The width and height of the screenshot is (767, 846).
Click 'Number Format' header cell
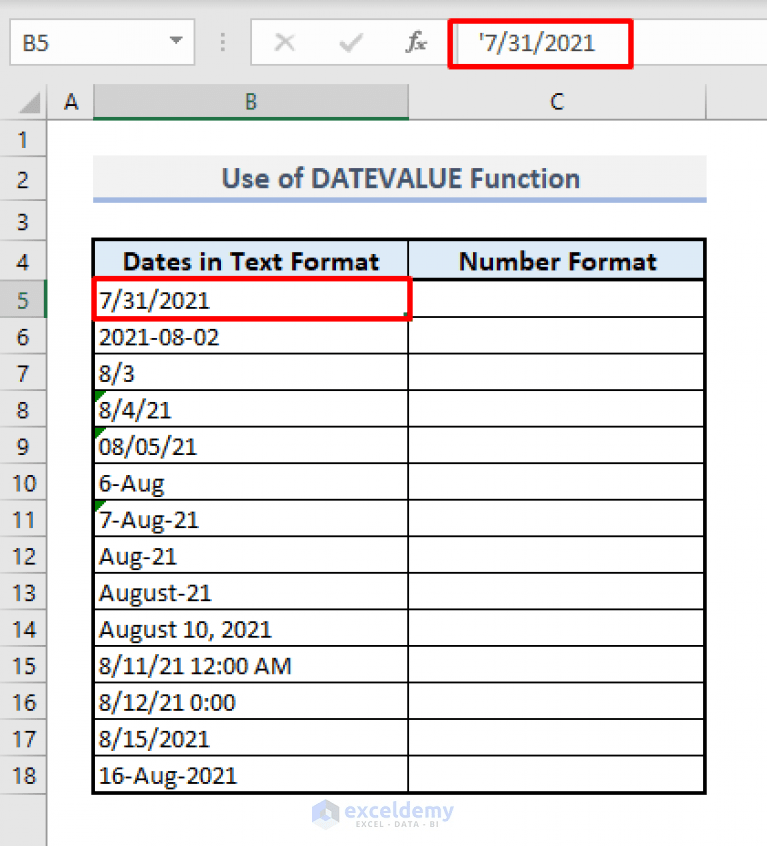(x=556, y=261)
